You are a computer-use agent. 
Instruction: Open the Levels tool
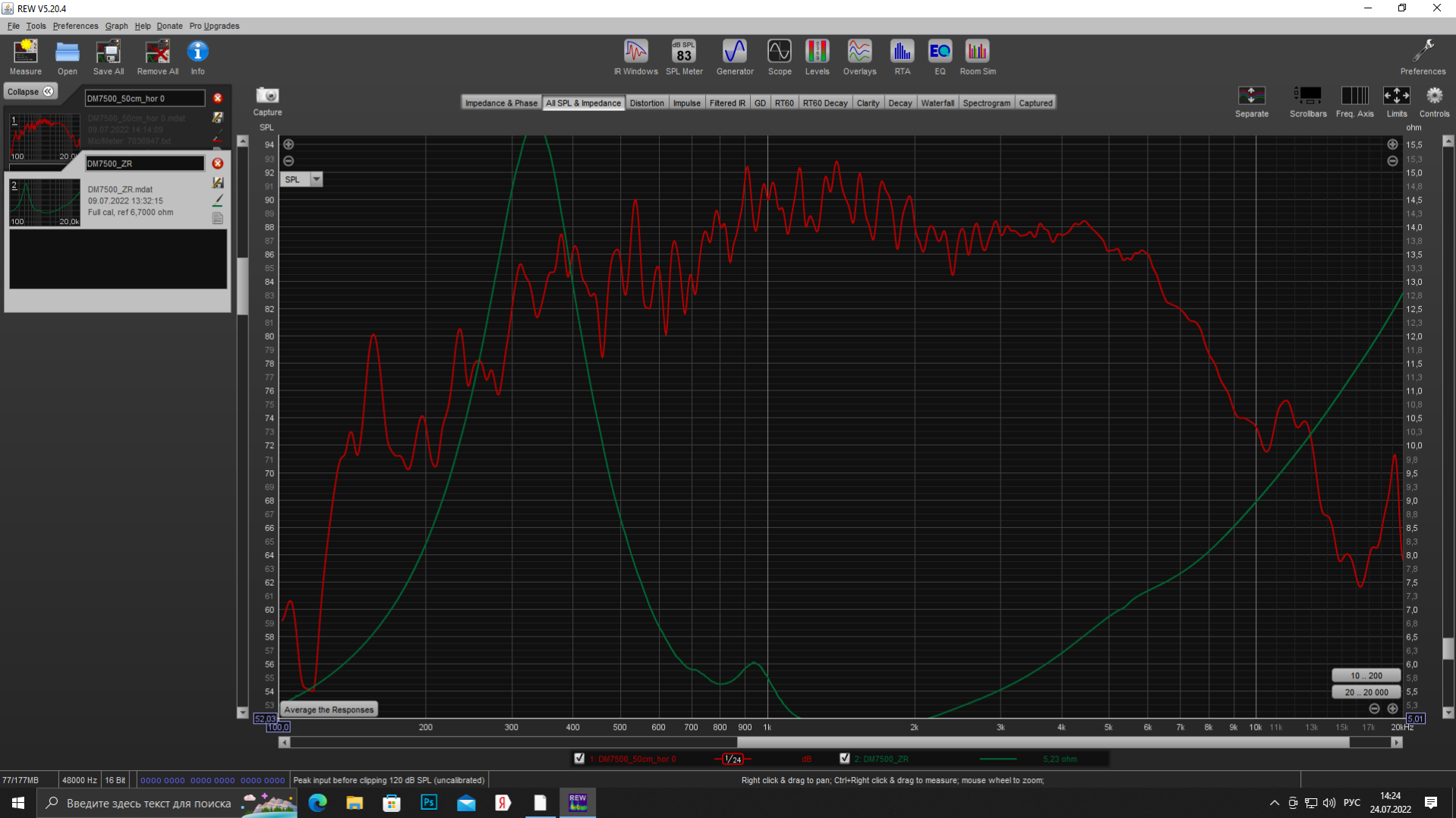[817, 58]
